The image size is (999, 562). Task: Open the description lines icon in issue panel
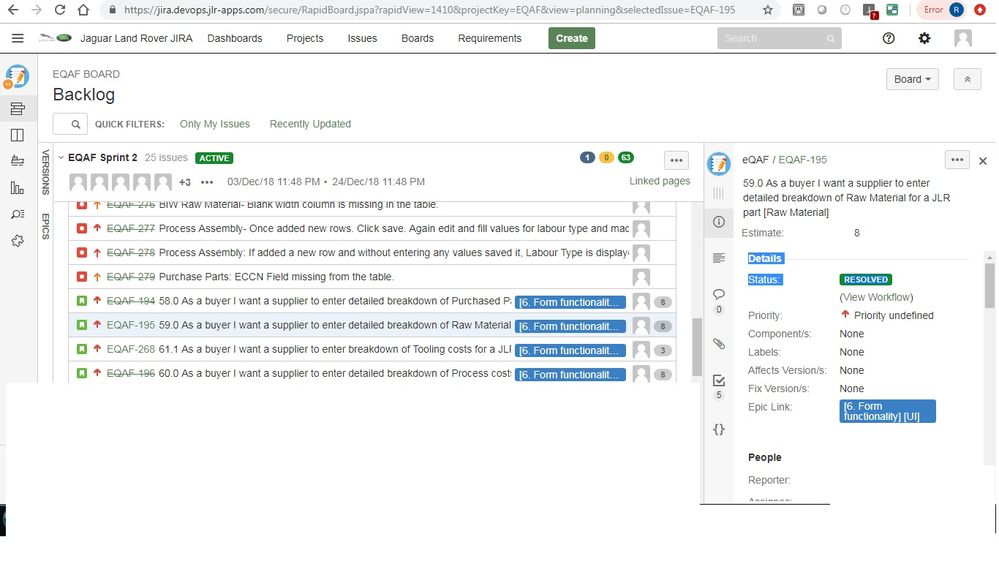tap(719, 258)
